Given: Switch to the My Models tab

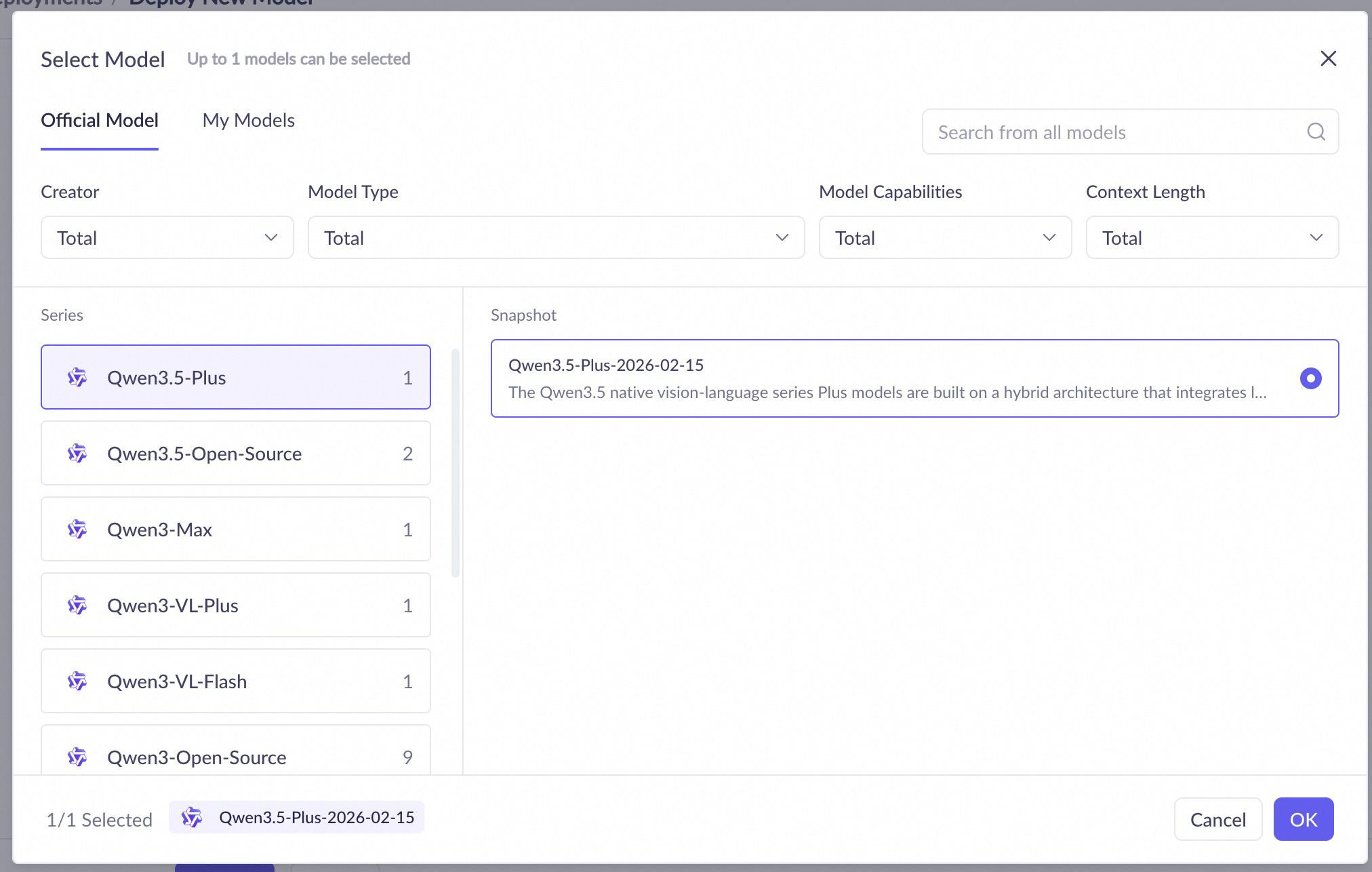Looking at the screenshot, I should [x=249, y=121].
